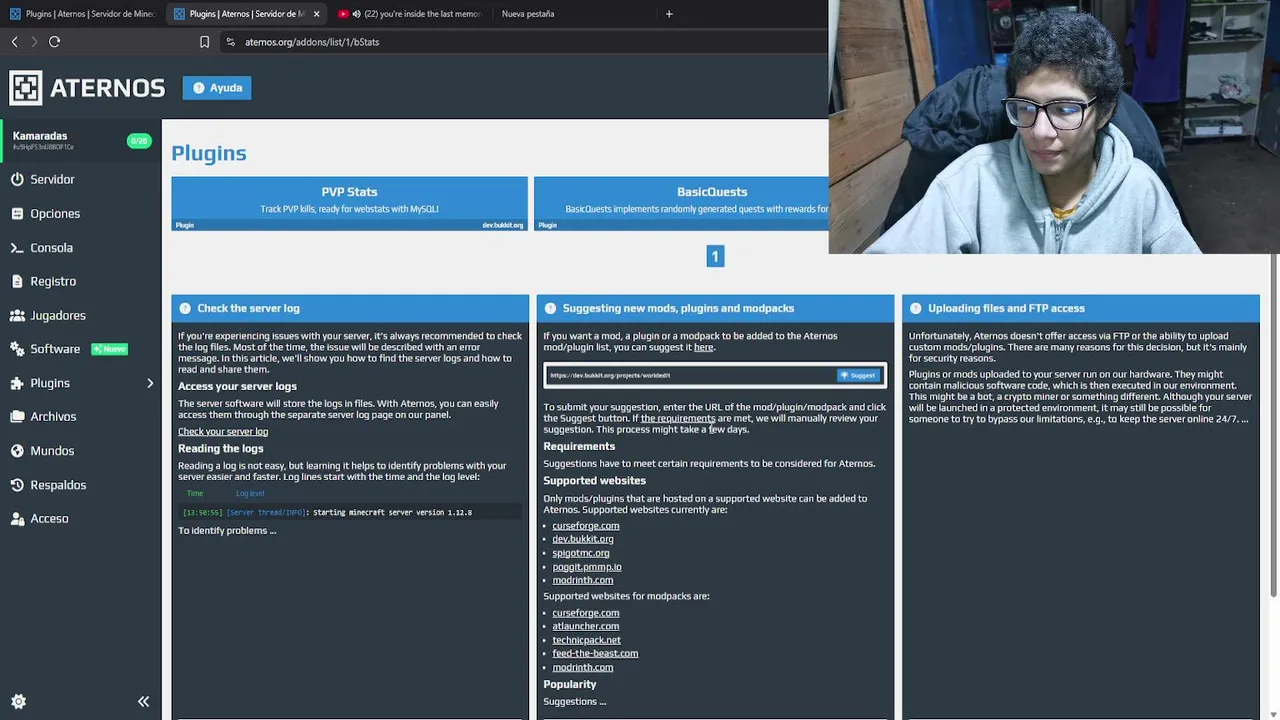Image resolution: width=1280 pixels, height=720 pixels.
Task: Click the Jugadores people icon
Action: [x=17, y=315]
